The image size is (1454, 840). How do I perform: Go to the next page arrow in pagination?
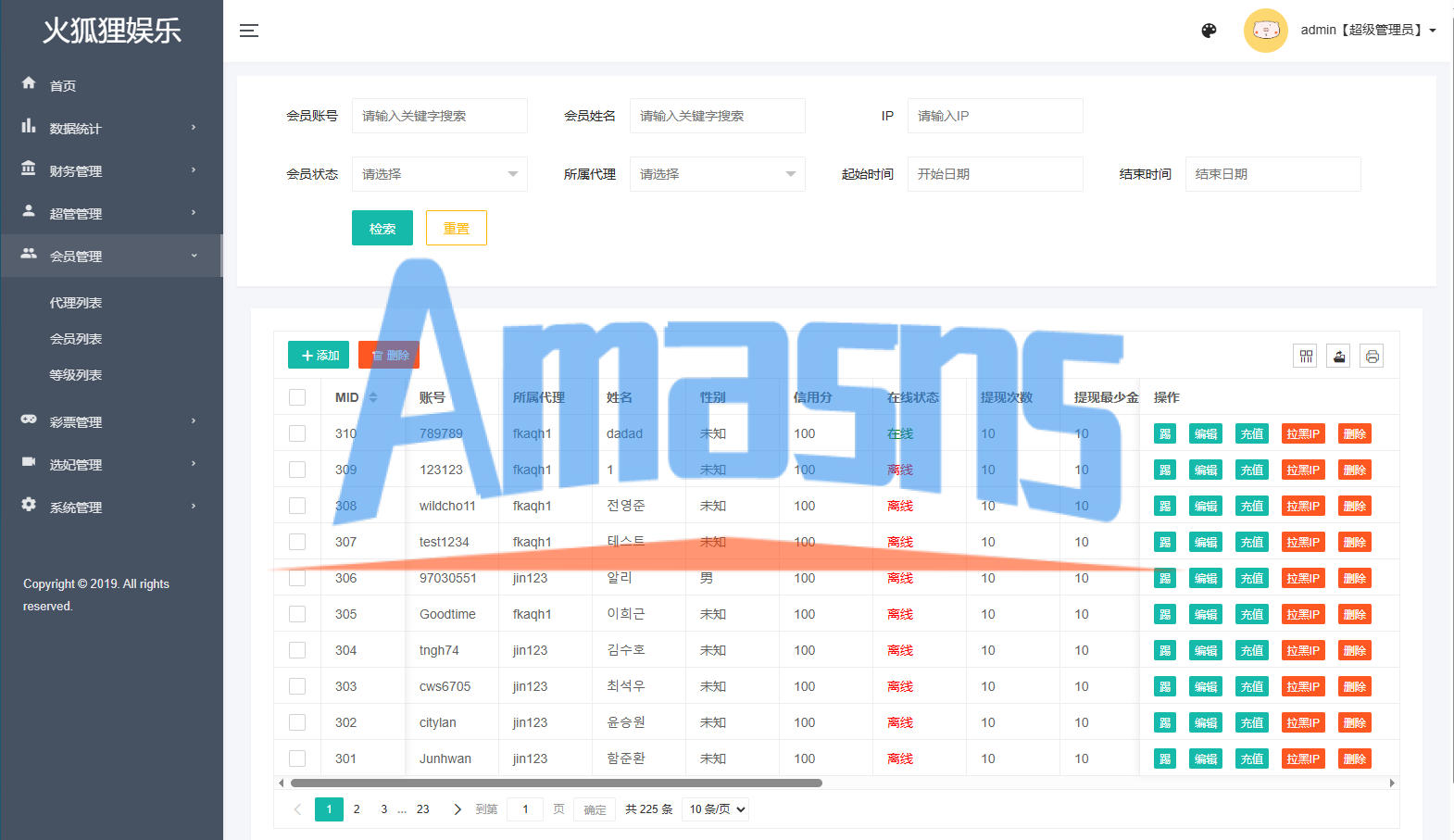coord(458,809)
